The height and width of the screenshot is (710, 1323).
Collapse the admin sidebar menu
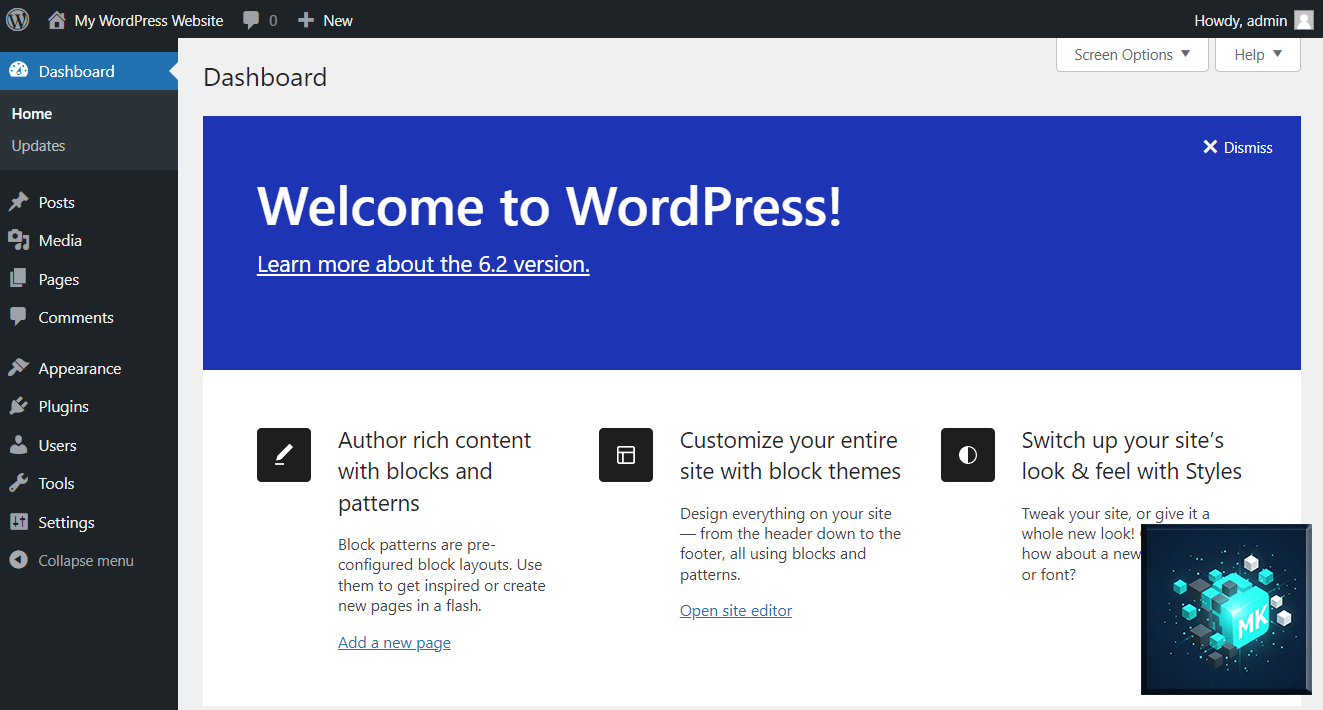[89, 560]
